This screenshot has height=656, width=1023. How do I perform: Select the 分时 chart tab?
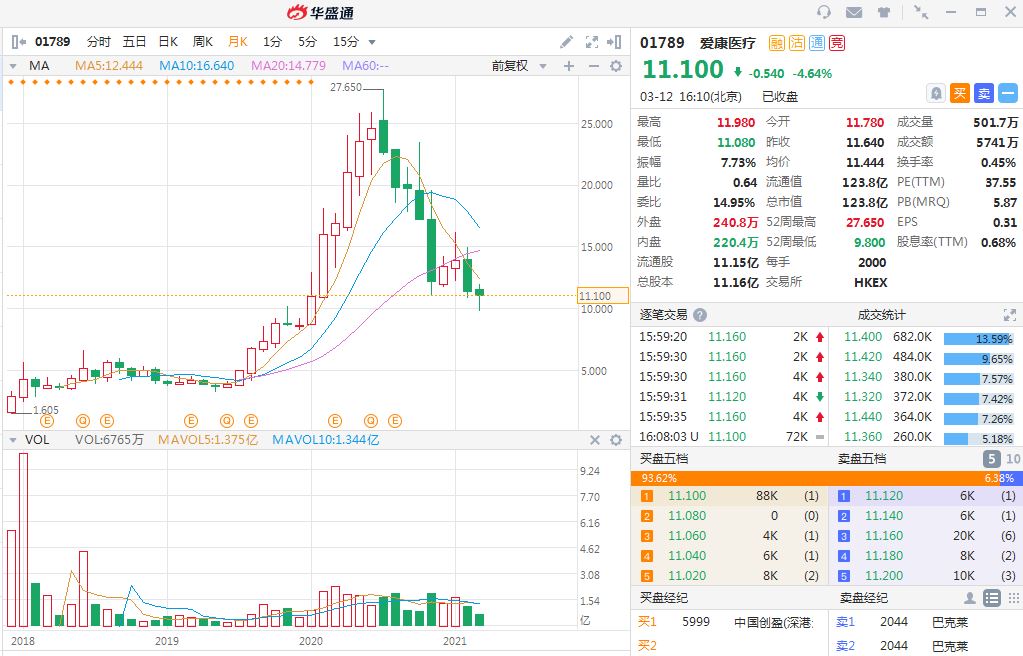(98, 42)
